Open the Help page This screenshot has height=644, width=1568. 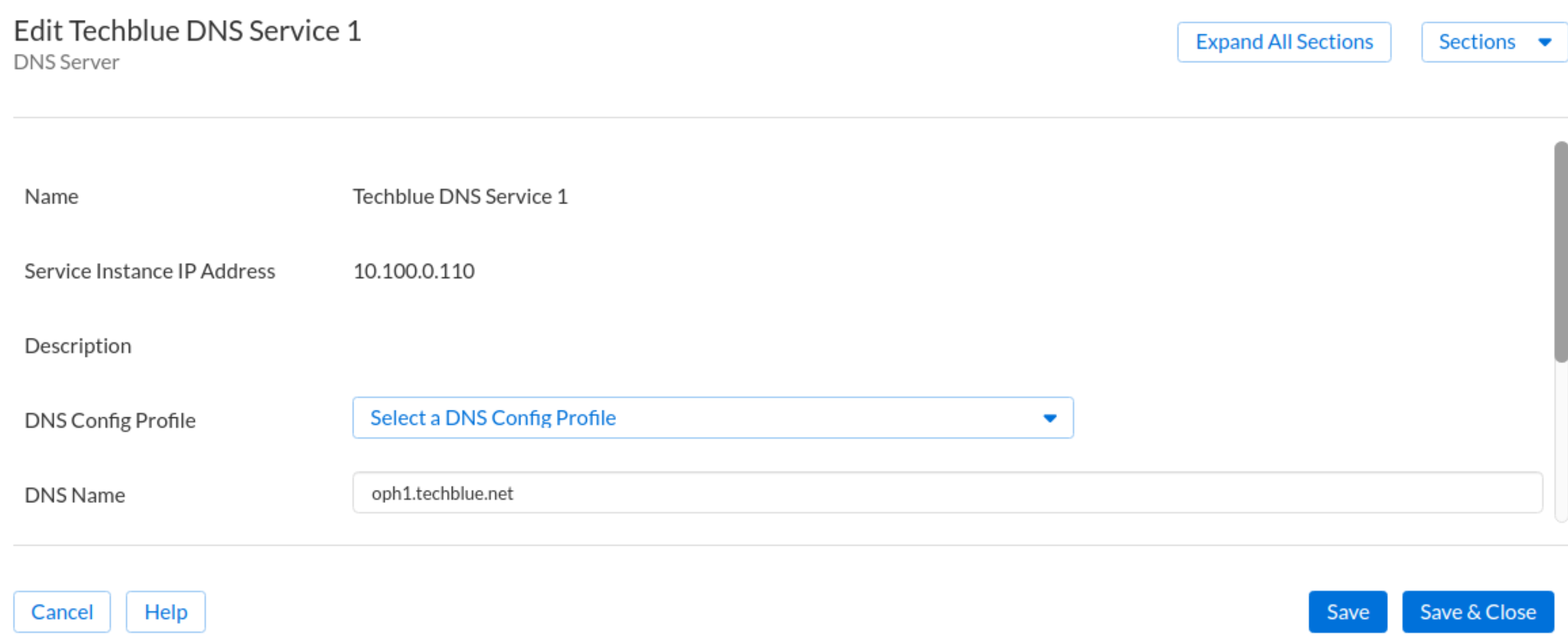[165, 612]
